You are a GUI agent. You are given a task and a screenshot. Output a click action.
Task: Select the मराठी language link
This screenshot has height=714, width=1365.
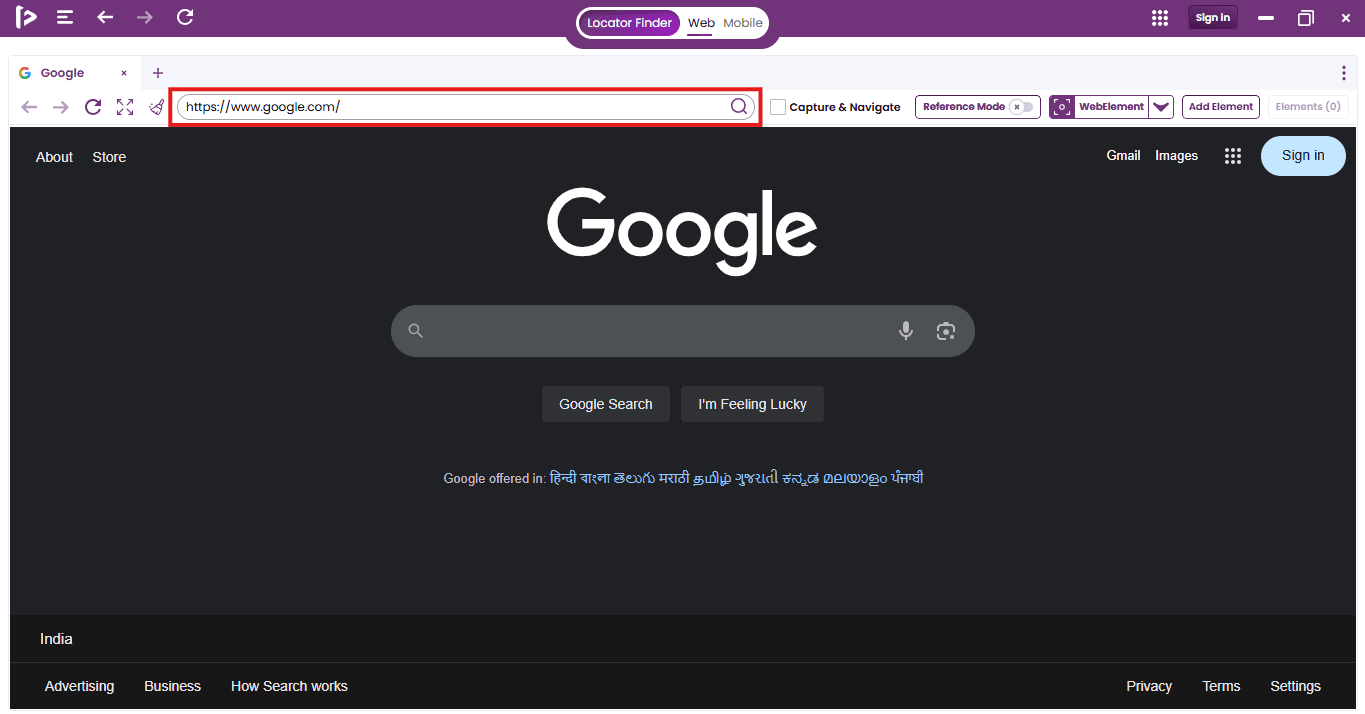tap(674, 478)
